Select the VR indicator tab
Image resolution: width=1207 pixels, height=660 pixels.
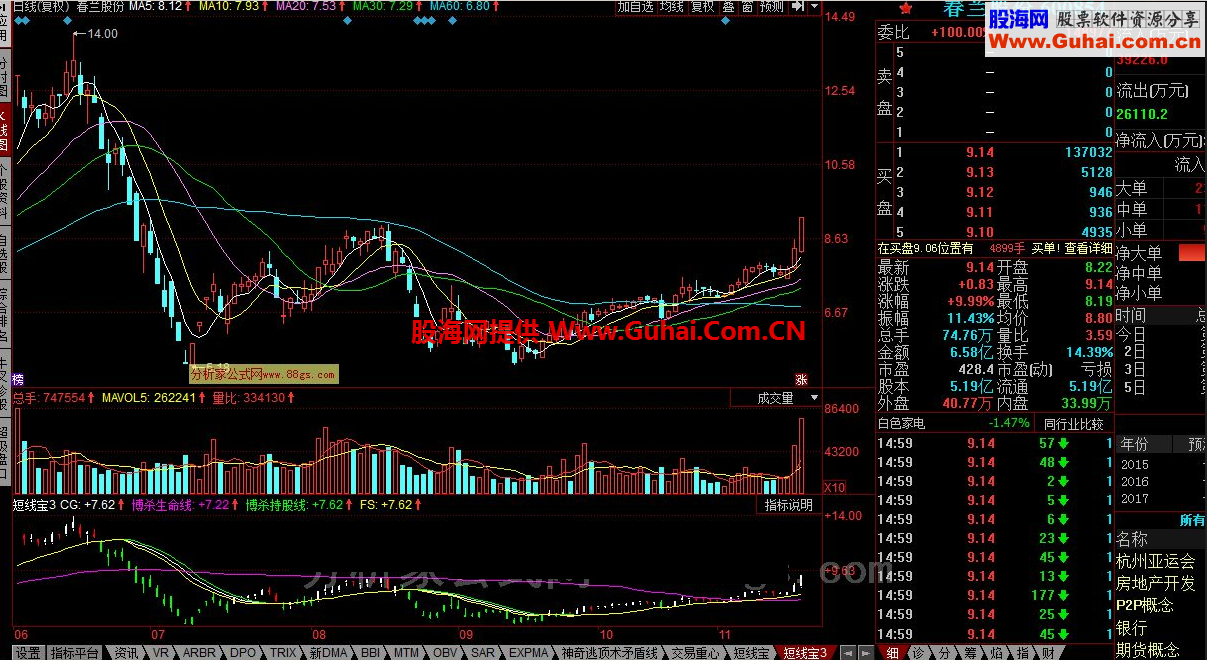pyautogui.click(x=160, y=653)
